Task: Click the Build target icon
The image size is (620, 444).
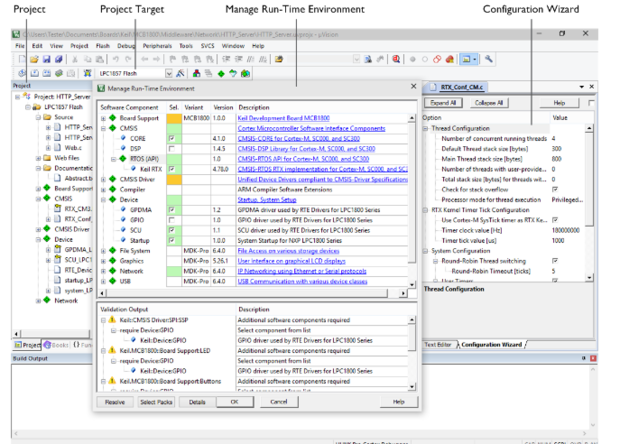Action: coord(34,74)
